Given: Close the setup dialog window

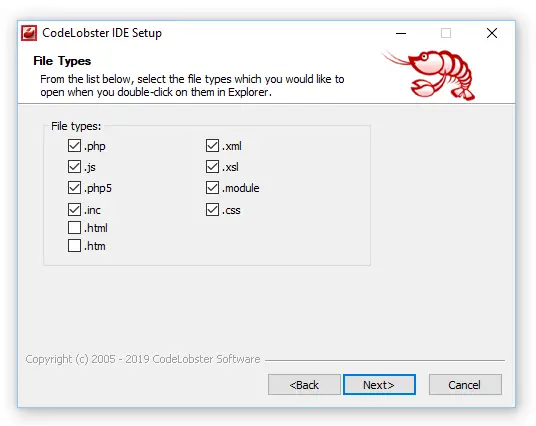Looking at the screenshot, I should pos(492,33).
